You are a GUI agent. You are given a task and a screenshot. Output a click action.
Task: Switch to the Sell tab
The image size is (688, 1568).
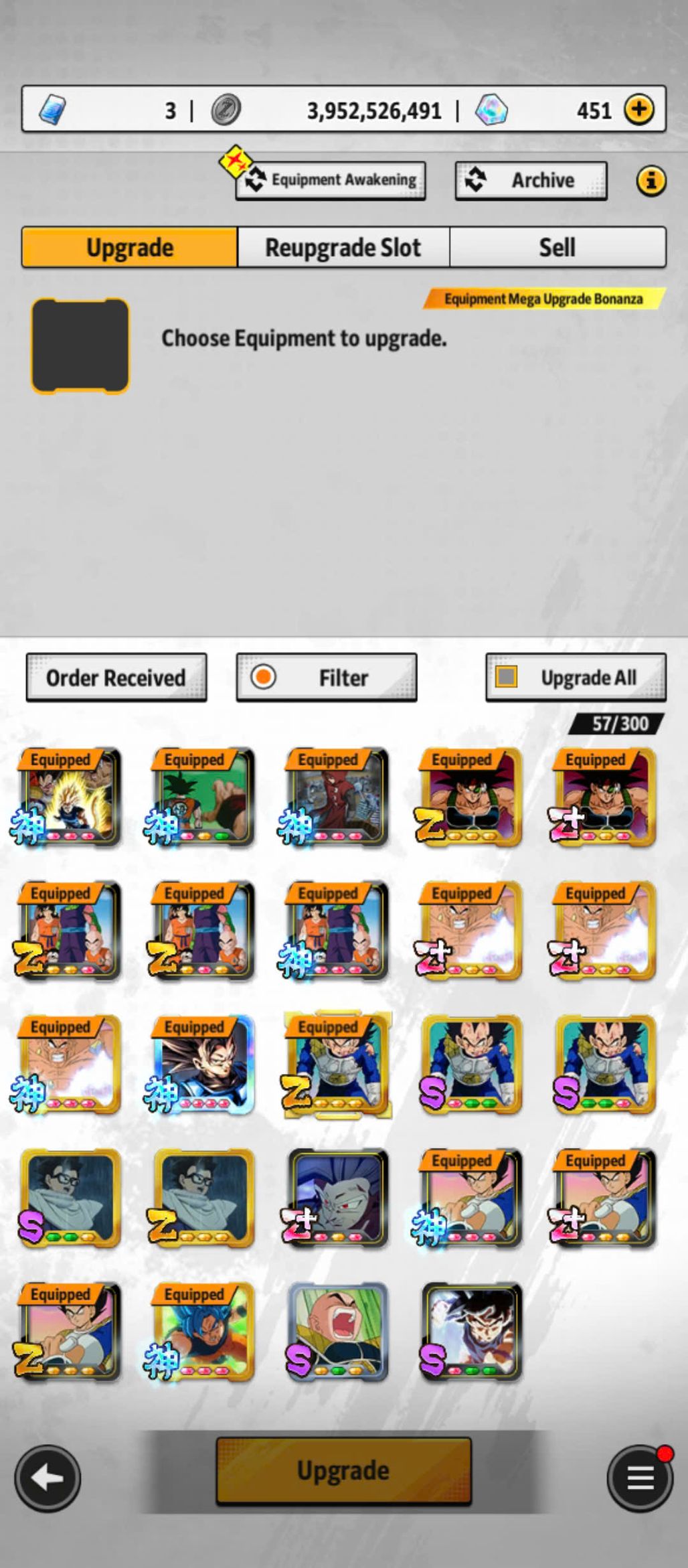click(x=557, y=247)
